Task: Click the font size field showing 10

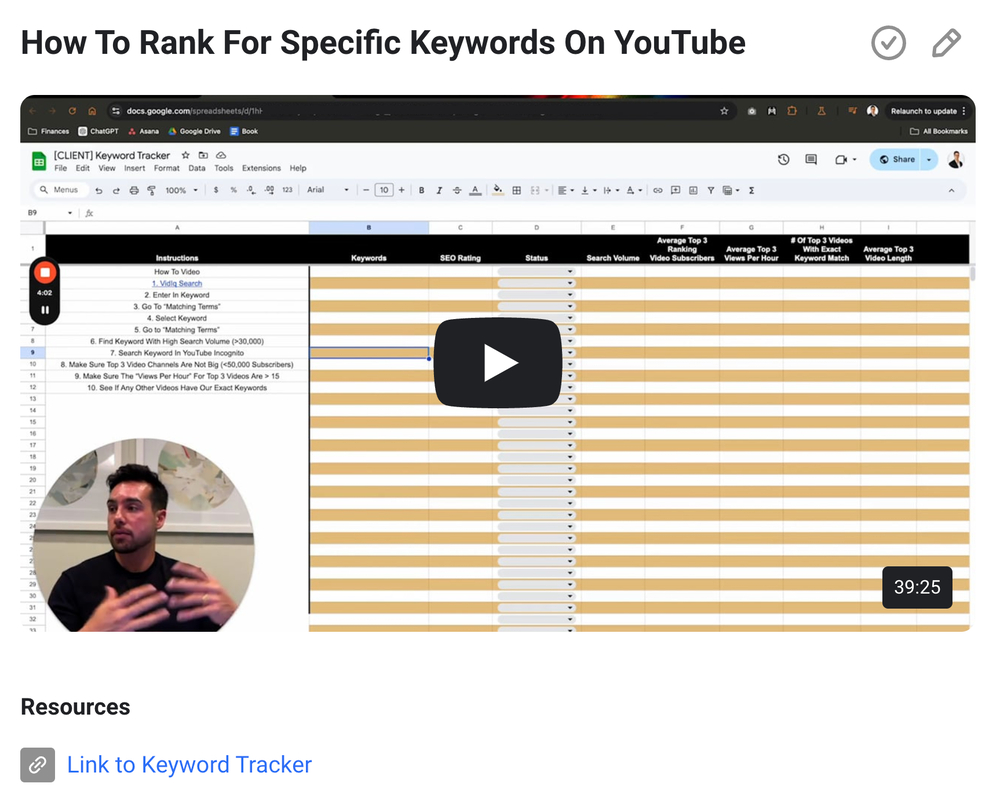Action: tap(384, 190)
